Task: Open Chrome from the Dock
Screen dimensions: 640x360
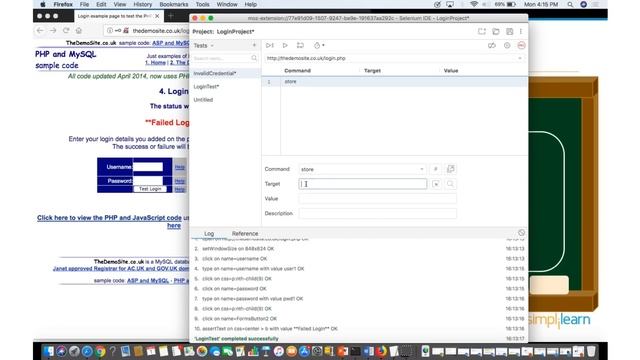Action: point(100,351)
